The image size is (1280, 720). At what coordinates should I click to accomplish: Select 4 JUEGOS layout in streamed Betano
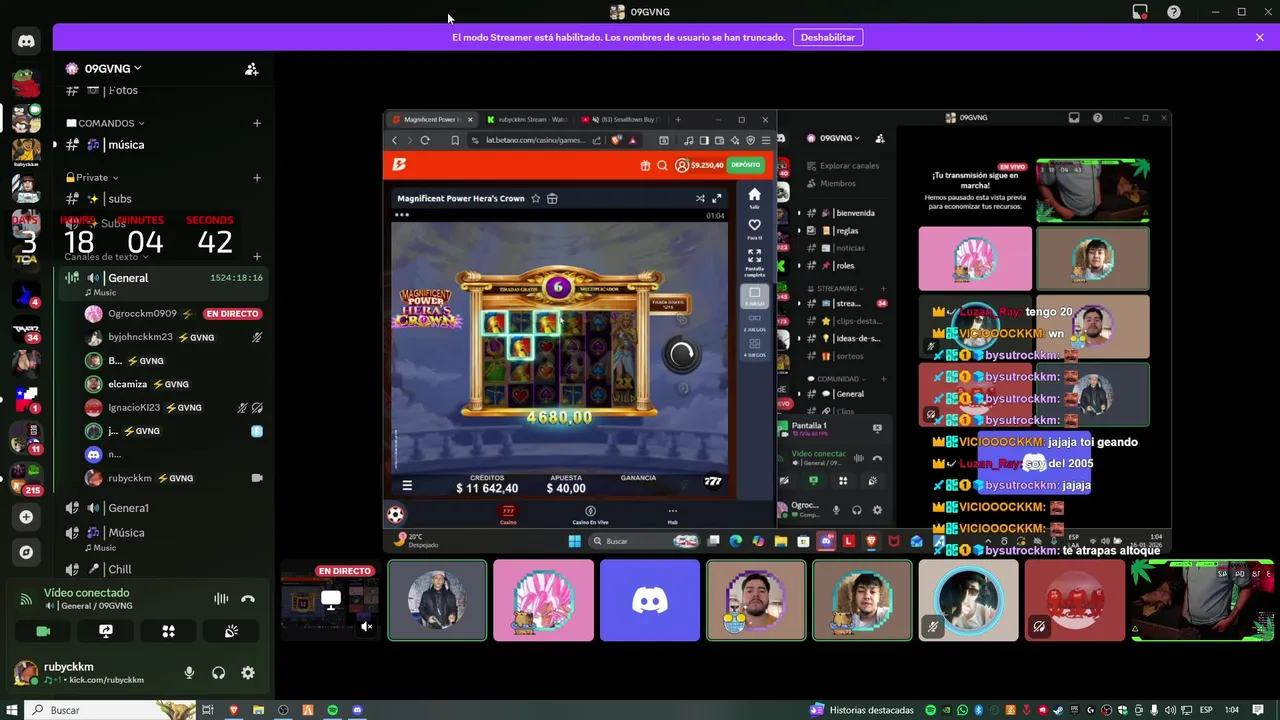click(x=755, y=347)
